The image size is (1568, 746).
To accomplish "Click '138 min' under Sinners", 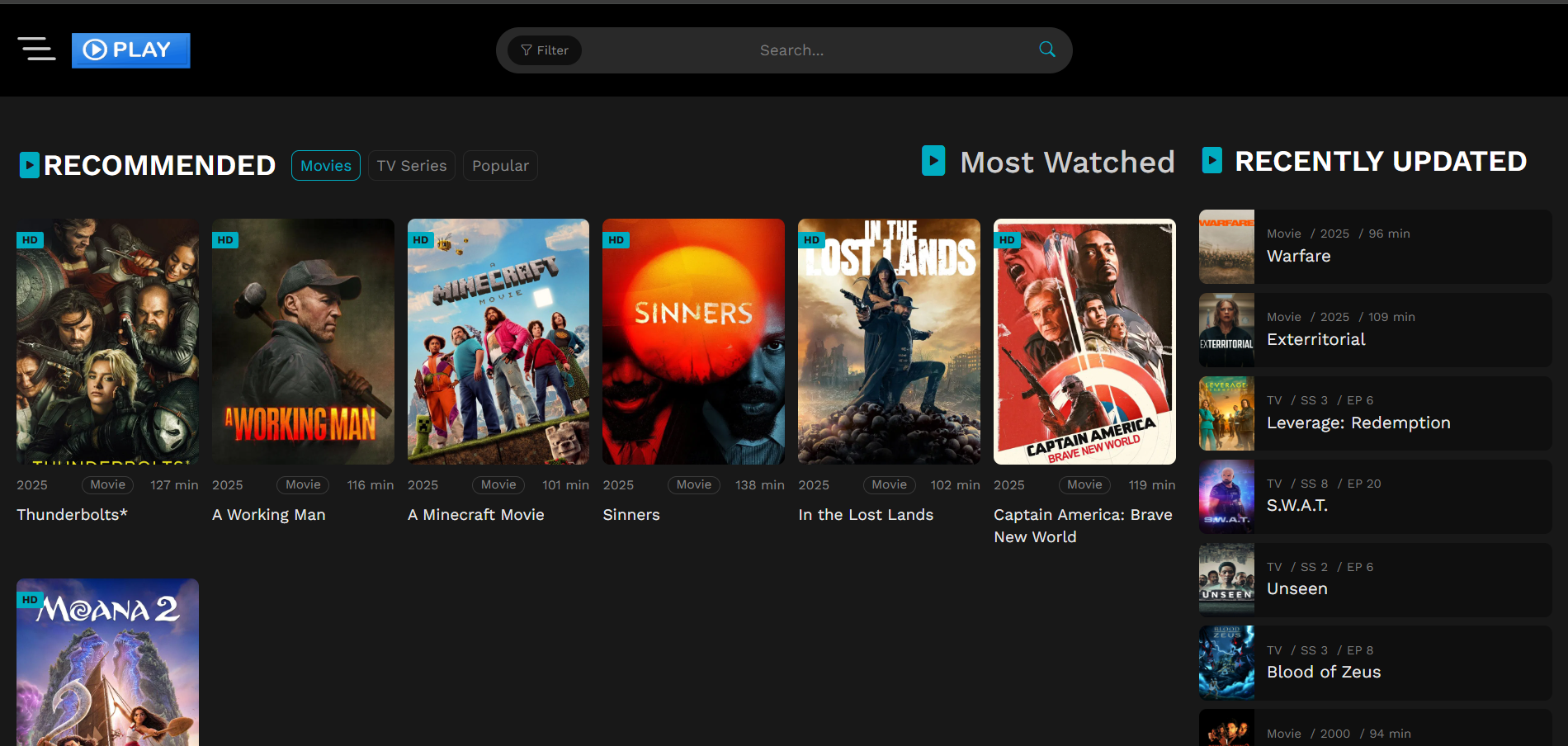I will (x=760, y=485).
